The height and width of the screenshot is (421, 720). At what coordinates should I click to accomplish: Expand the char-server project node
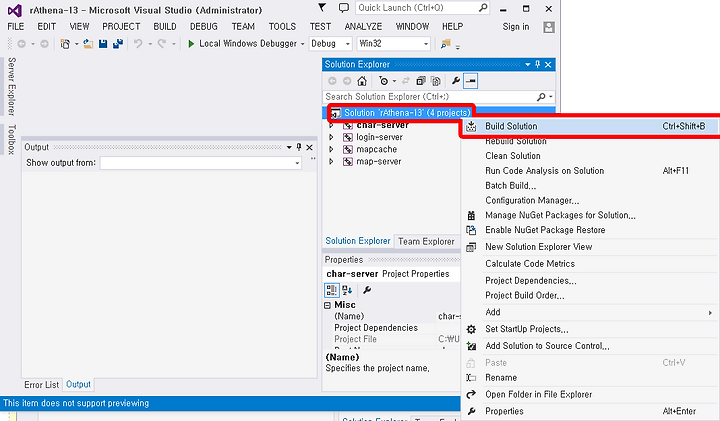coord(331,125)
